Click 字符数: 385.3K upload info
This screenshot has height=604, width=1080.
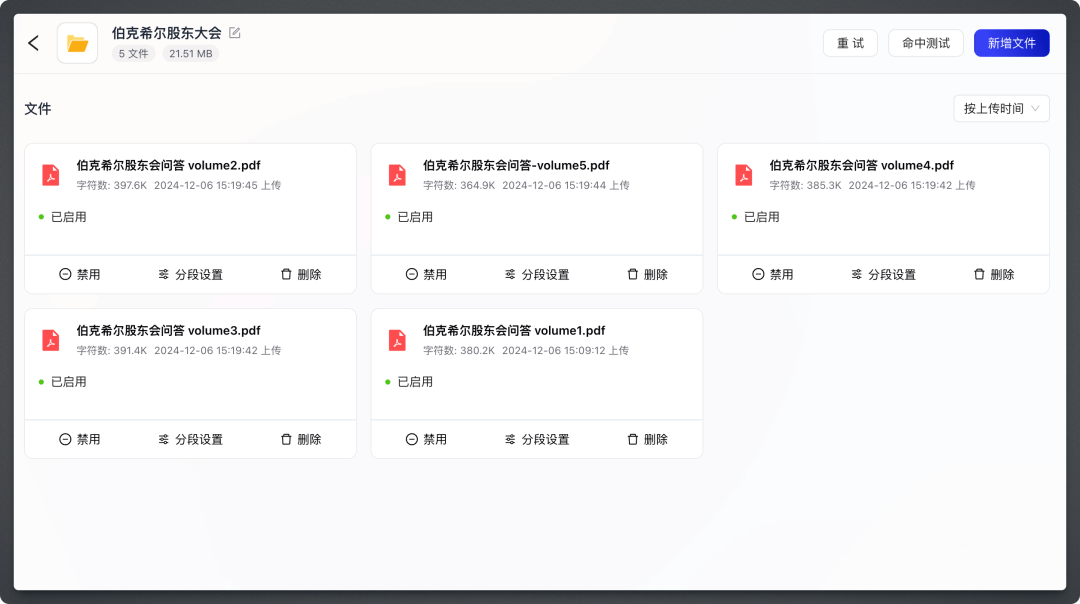click(873, 185)
